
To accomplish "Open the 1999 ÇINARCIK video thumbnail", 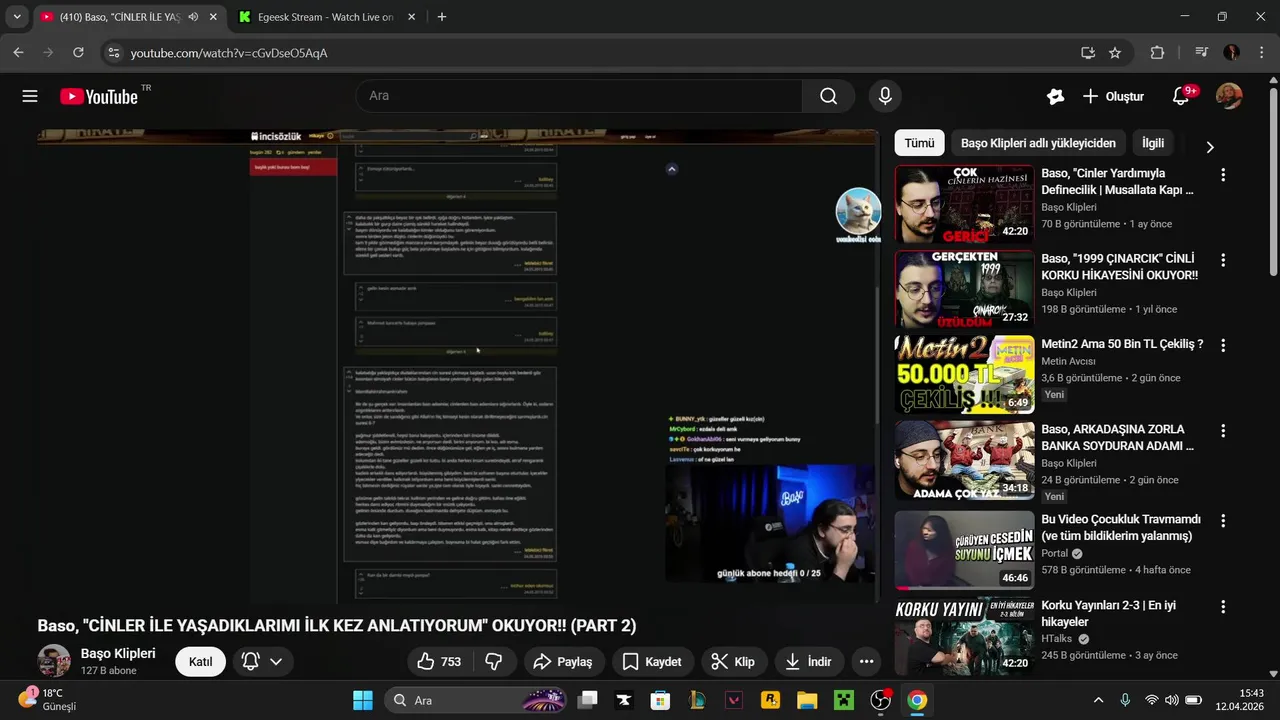I will pos(964,289).
